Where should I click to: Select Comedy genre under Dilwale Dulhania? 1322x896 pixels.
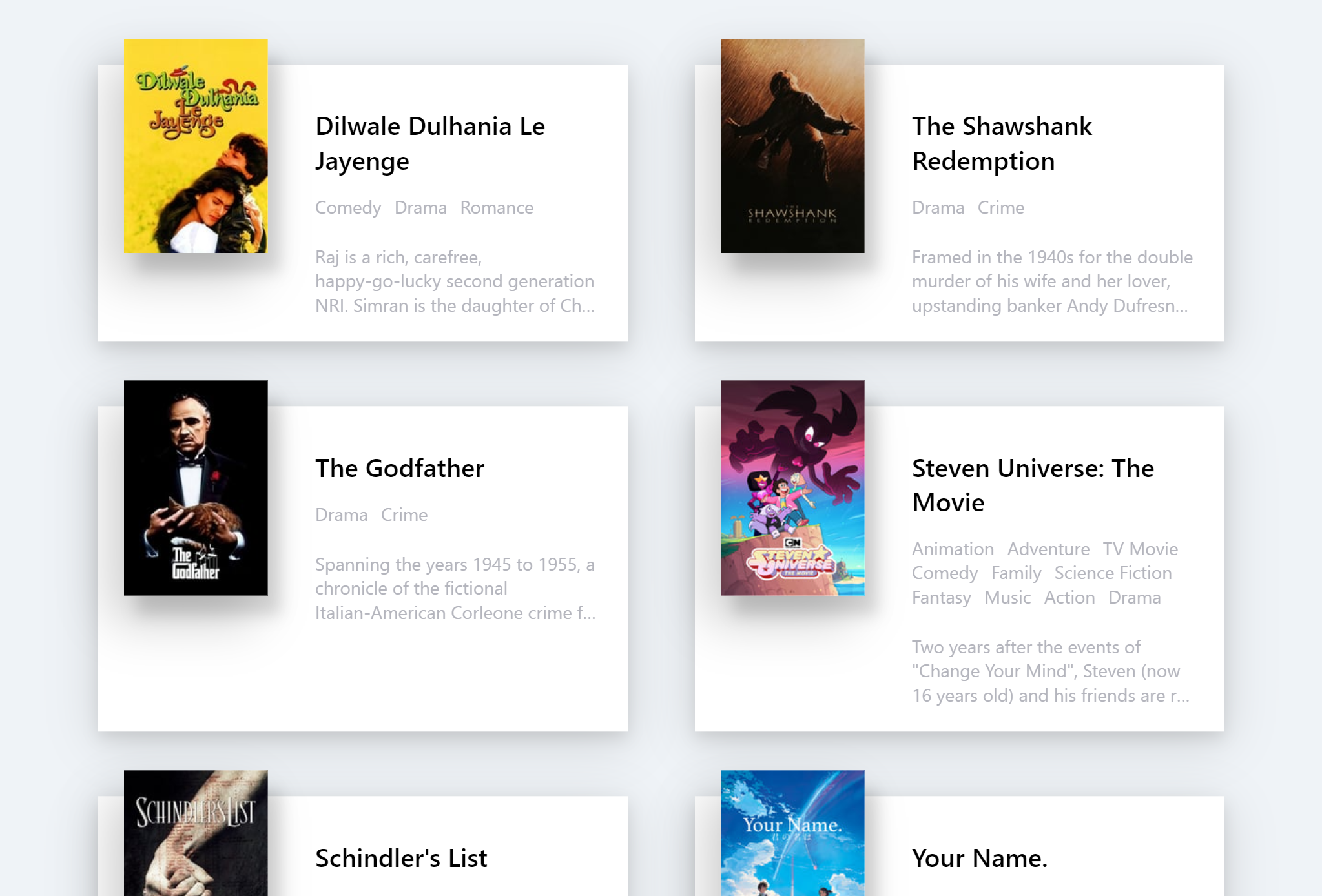348,208
